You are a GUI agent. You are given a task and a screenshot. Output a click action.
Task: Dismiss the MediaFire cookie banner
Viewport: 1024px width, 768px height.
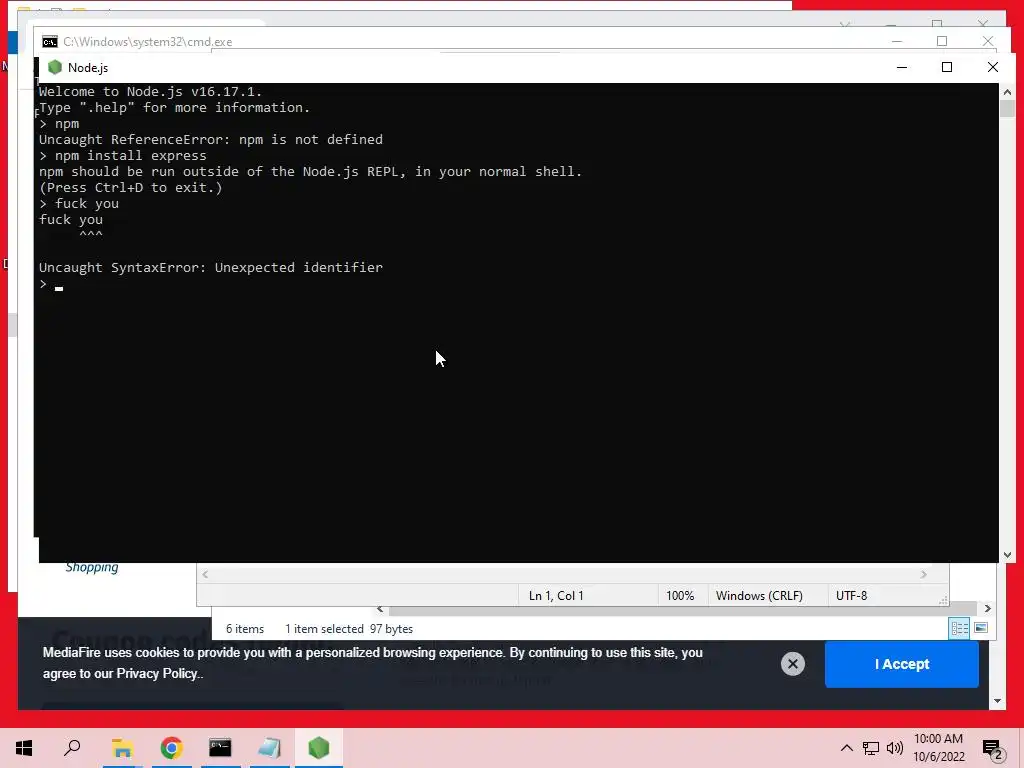[x=793, y=664]
